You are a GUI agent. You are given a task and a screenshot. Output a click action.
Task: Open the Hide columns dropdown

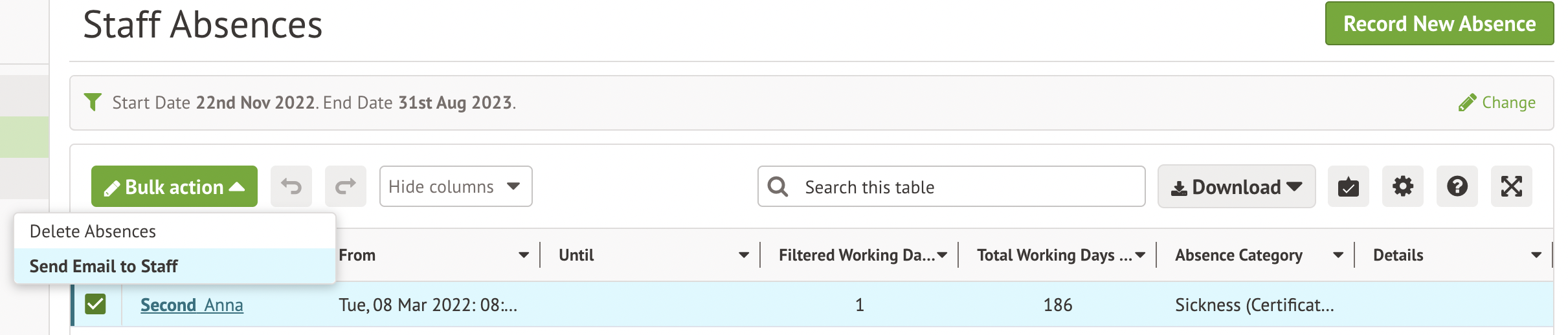point(455,187)
